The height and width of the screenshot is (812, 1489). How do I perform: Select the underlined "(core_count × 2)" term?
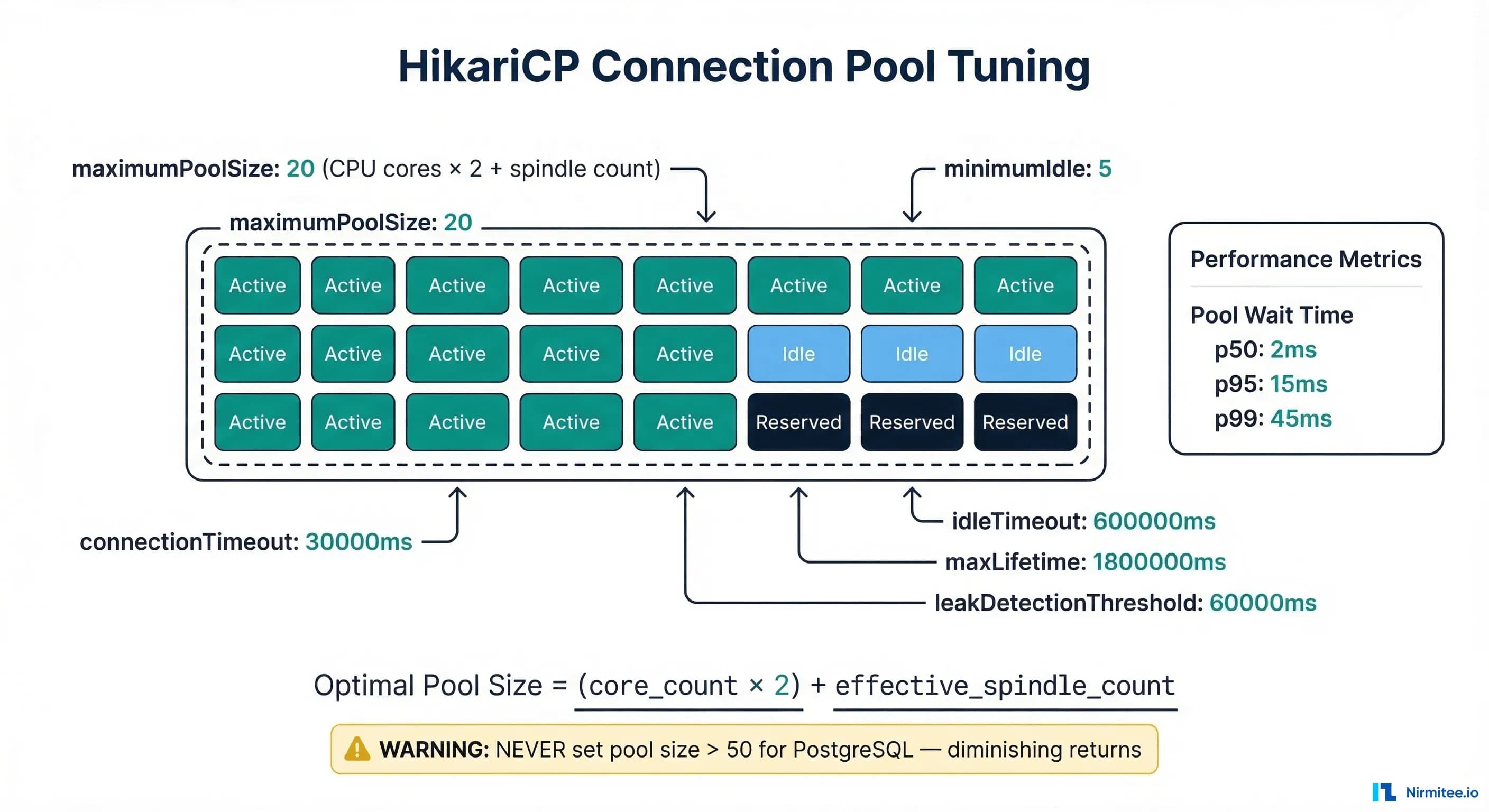689,687
